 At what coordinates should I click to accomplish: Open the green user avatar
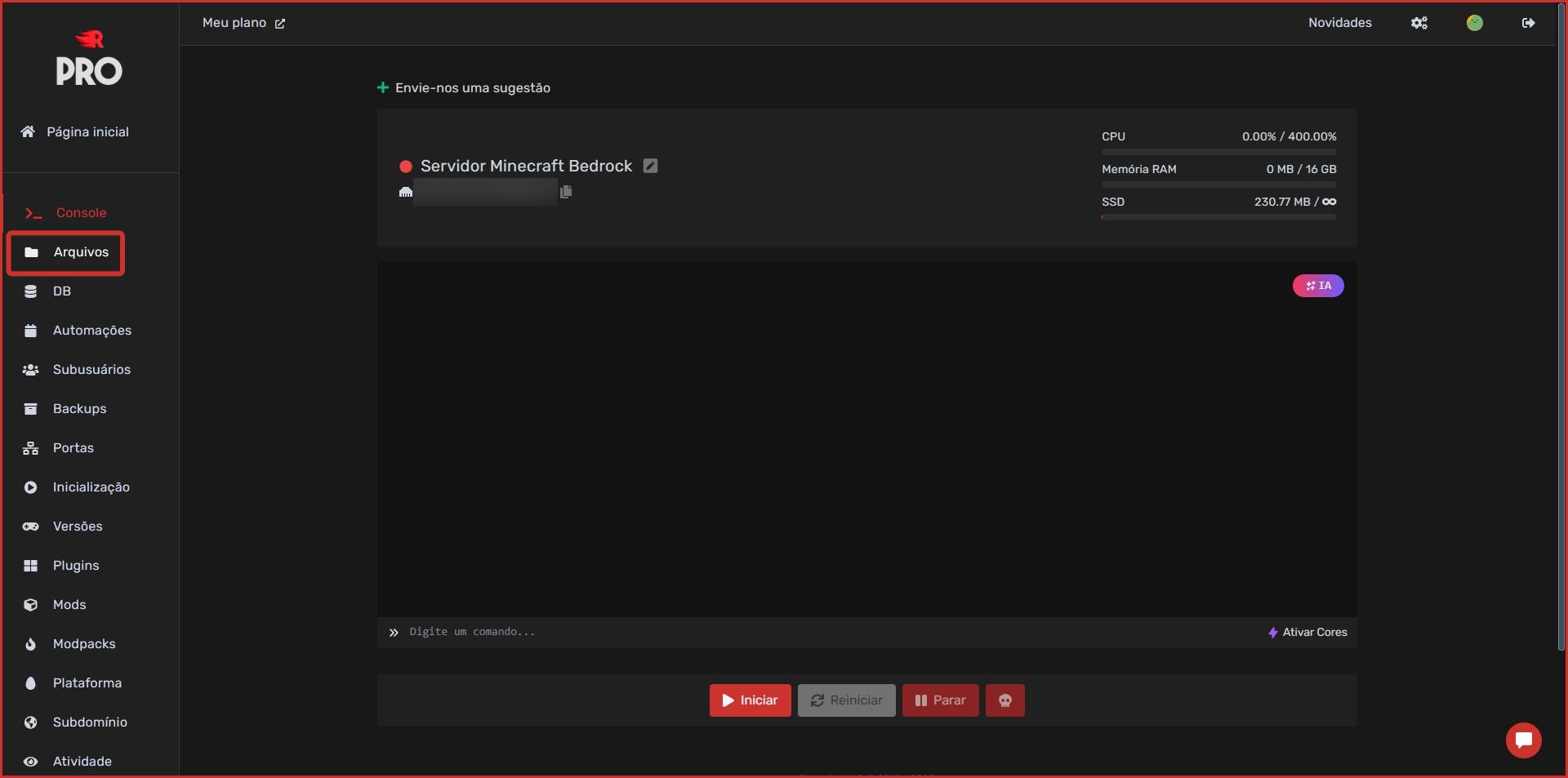coord(1475,23)
